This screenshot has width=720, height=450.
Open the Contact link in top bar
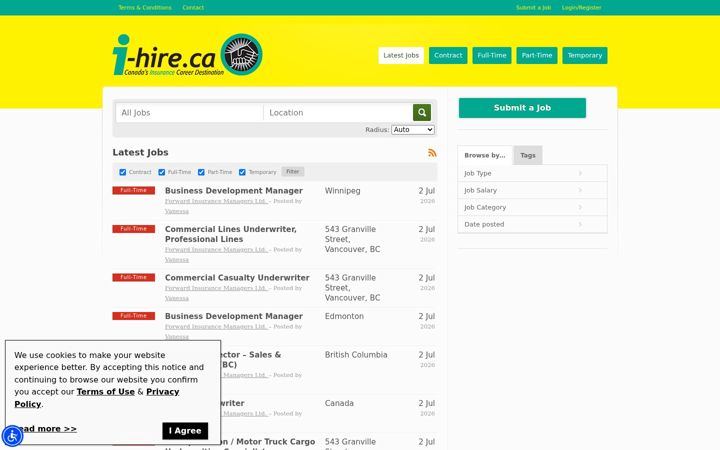[193, 7]
